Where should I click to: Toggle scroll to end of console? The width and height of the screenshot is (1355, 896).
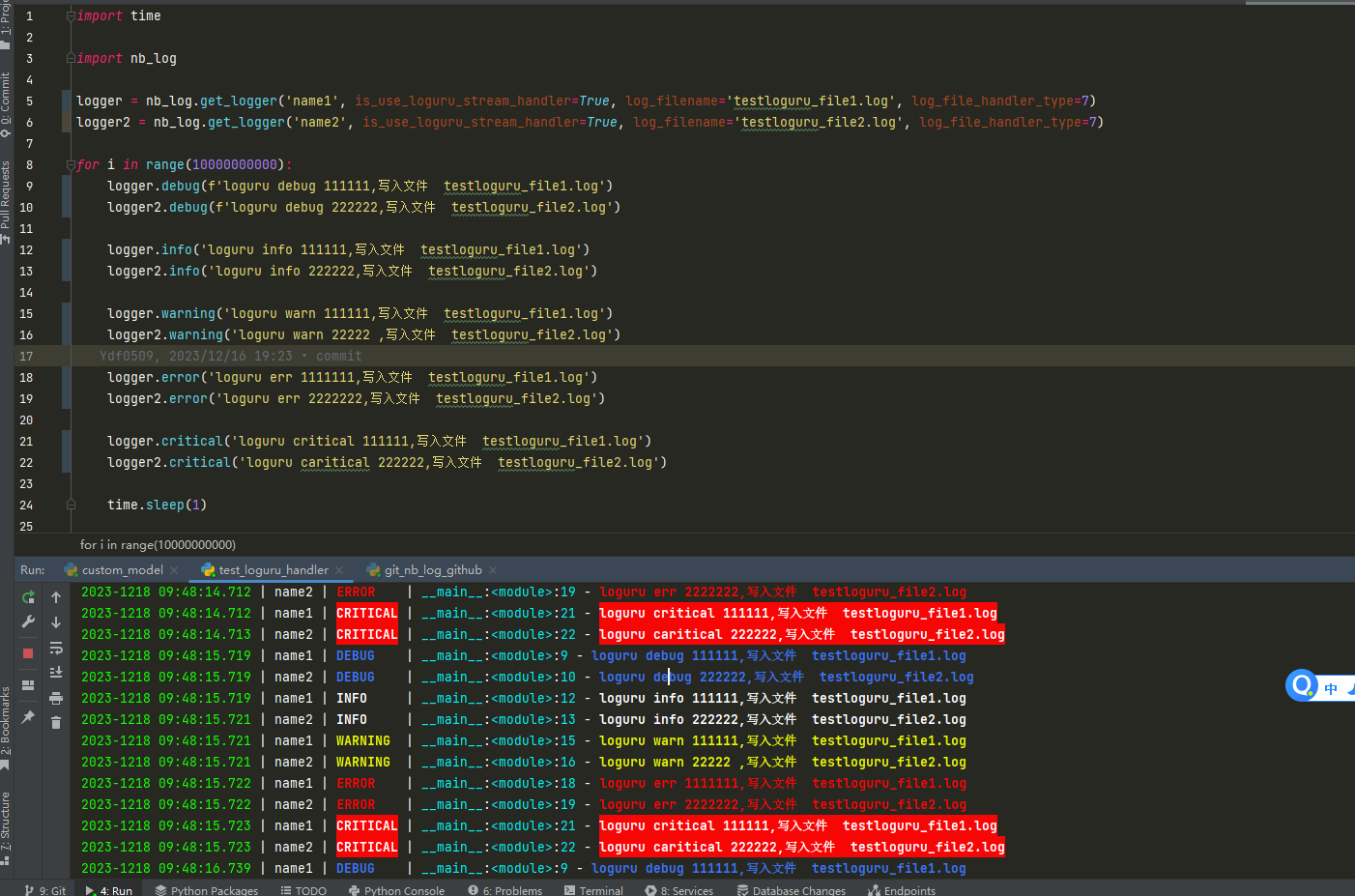click(x=56, y=673)
